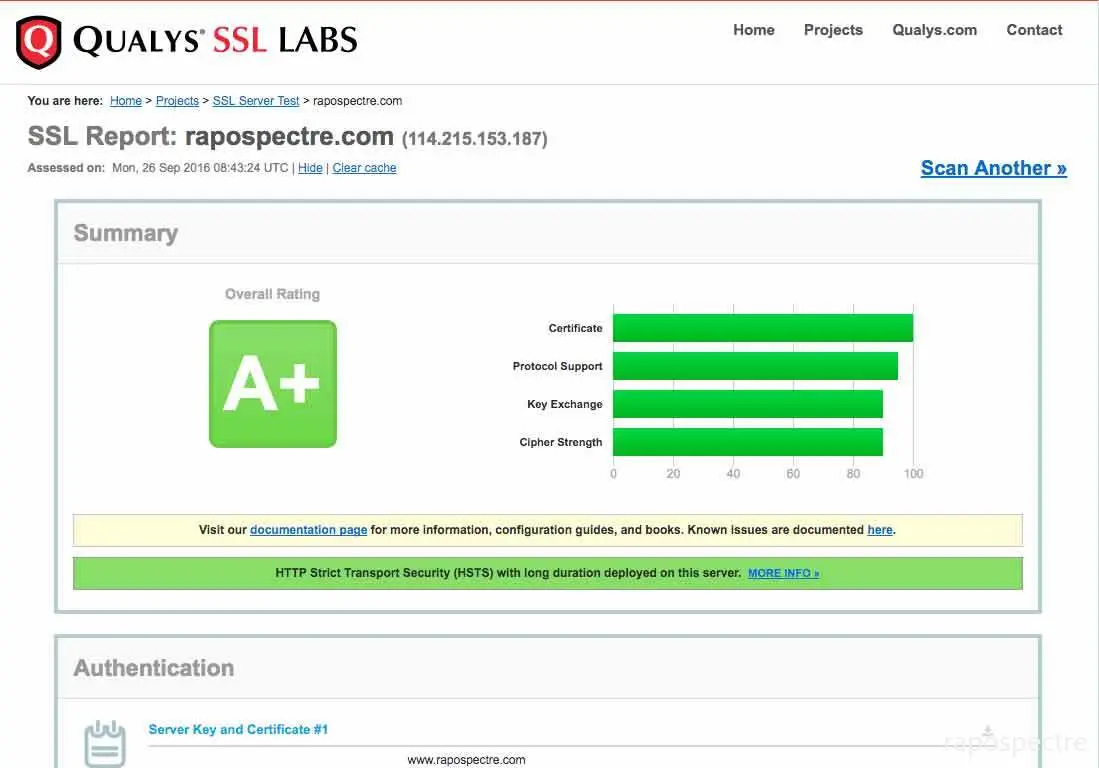
Task: Click the Scan Another link
Action: tap(994, 168)
